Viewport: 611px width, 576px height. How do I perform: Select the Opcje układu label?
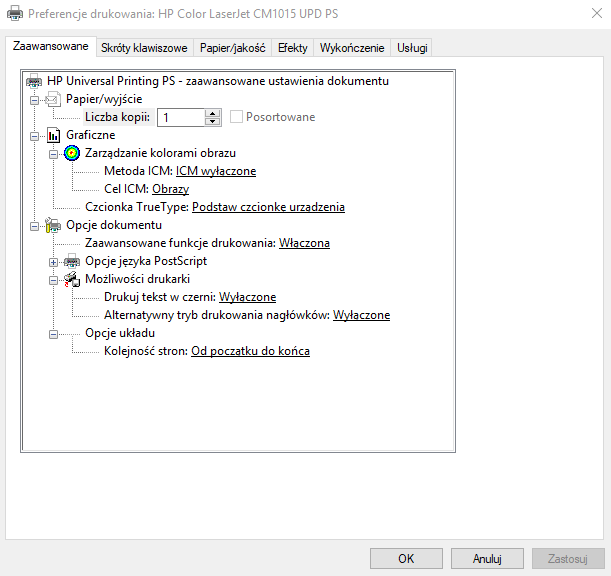click(x=120, y=333)
